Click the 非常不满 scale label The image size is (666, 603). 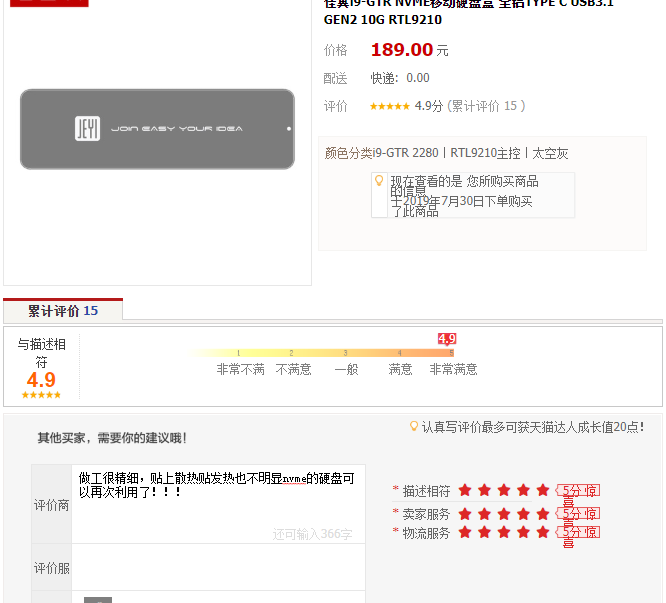click(x=240, y=369)
